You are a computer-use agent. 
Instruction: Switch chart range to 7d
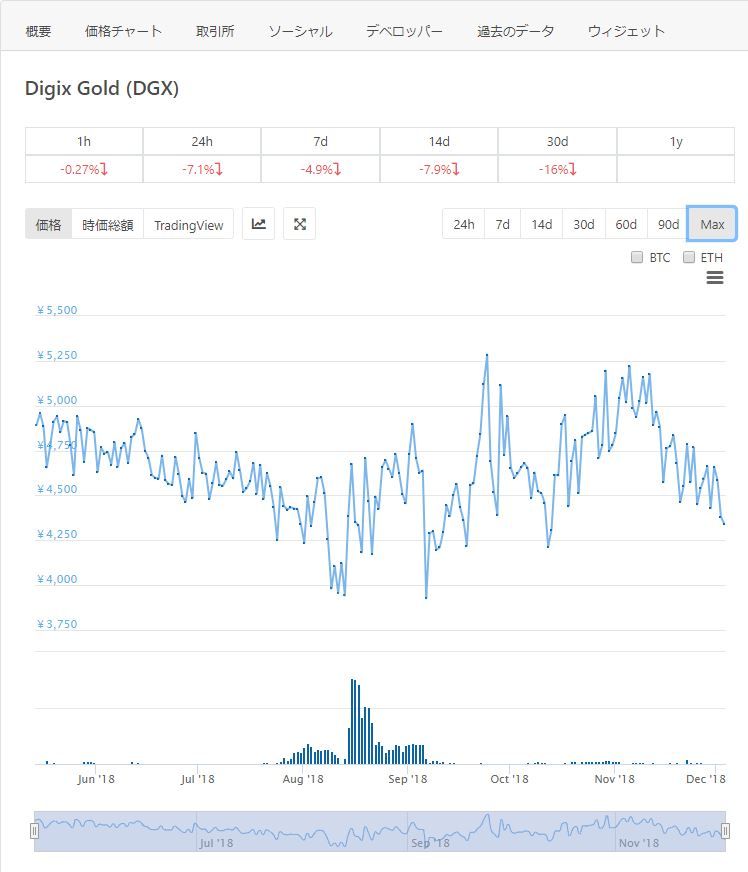(503, 224)
